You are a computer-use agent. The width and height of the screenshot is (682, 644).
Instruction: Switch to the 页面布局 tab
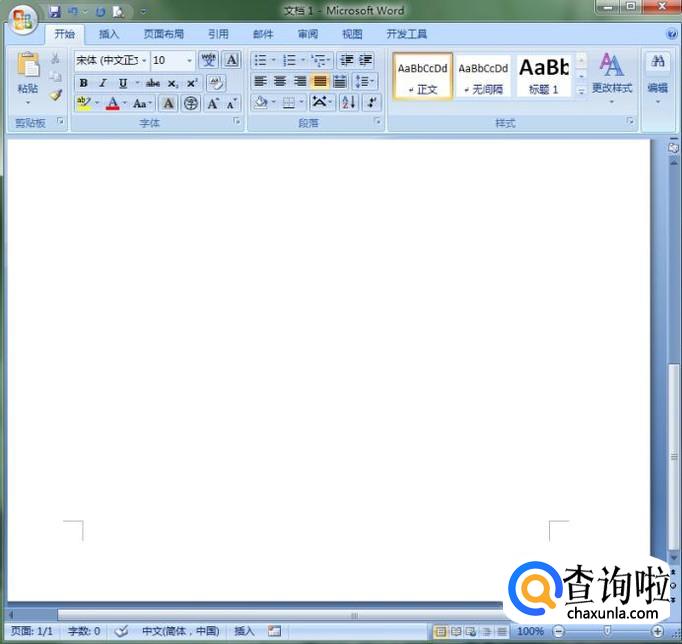tap(164, 34)
